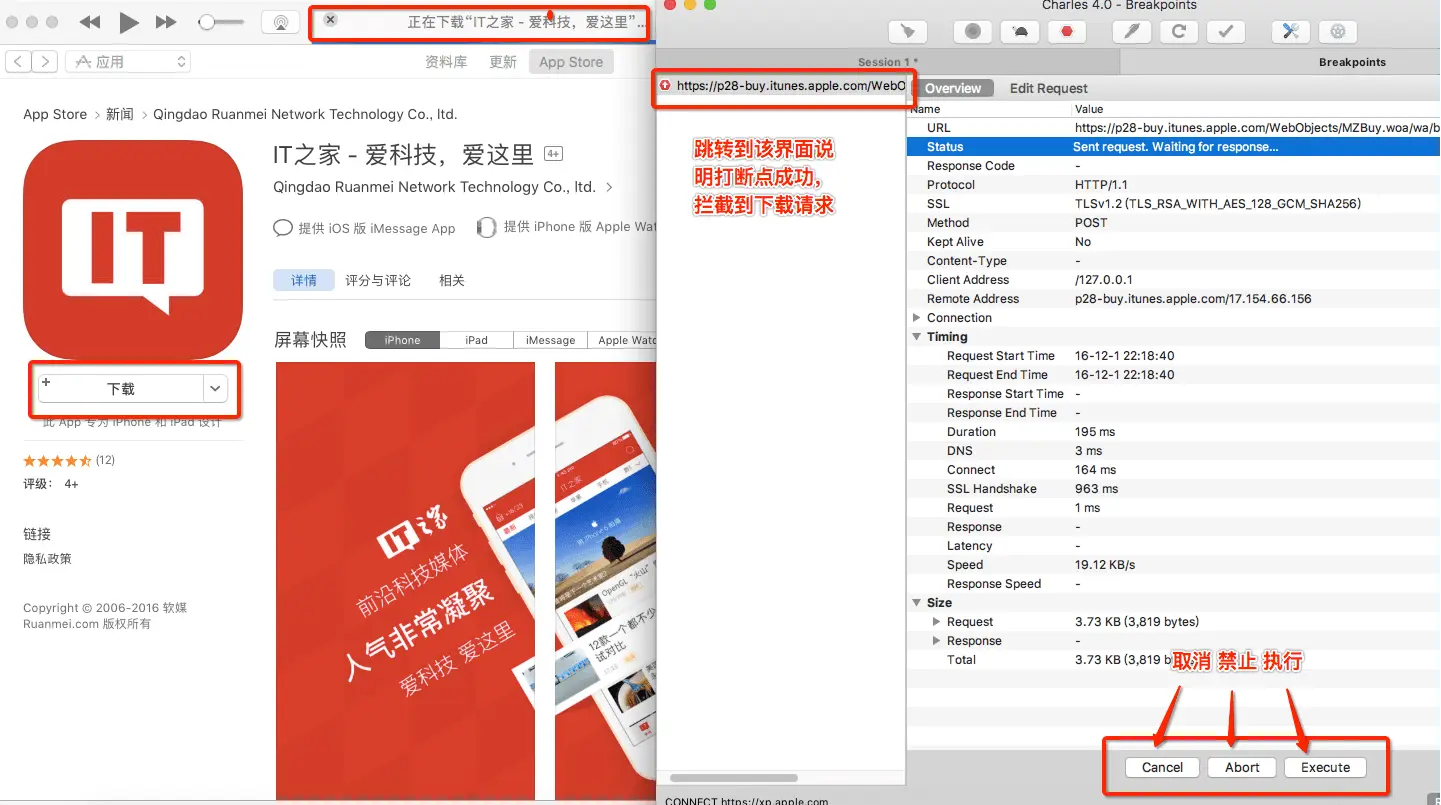
Task: Select the Method row showing POST
Action: pos(1173,223)
